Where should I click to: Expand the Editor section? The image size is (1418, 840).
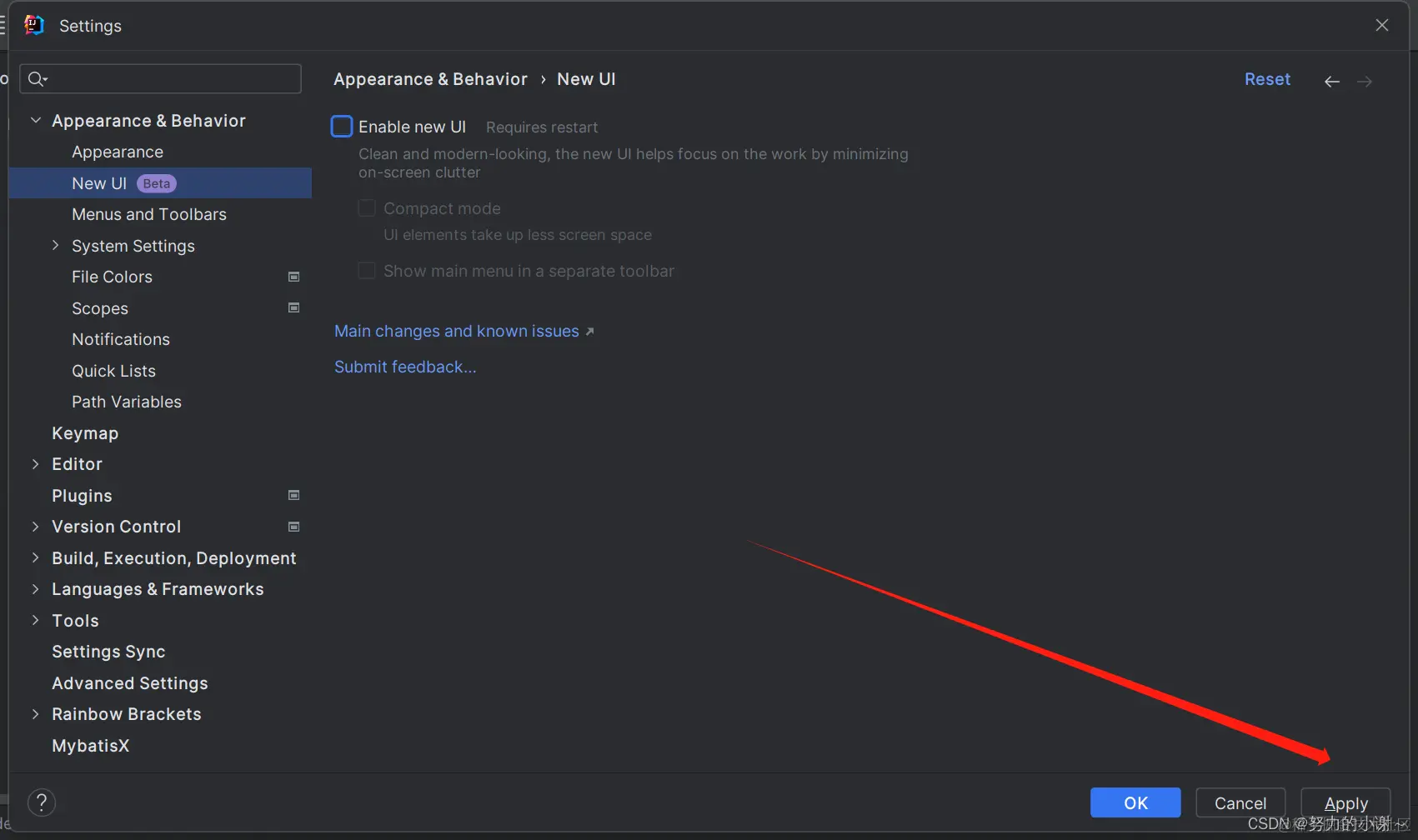tap(36, 464)
